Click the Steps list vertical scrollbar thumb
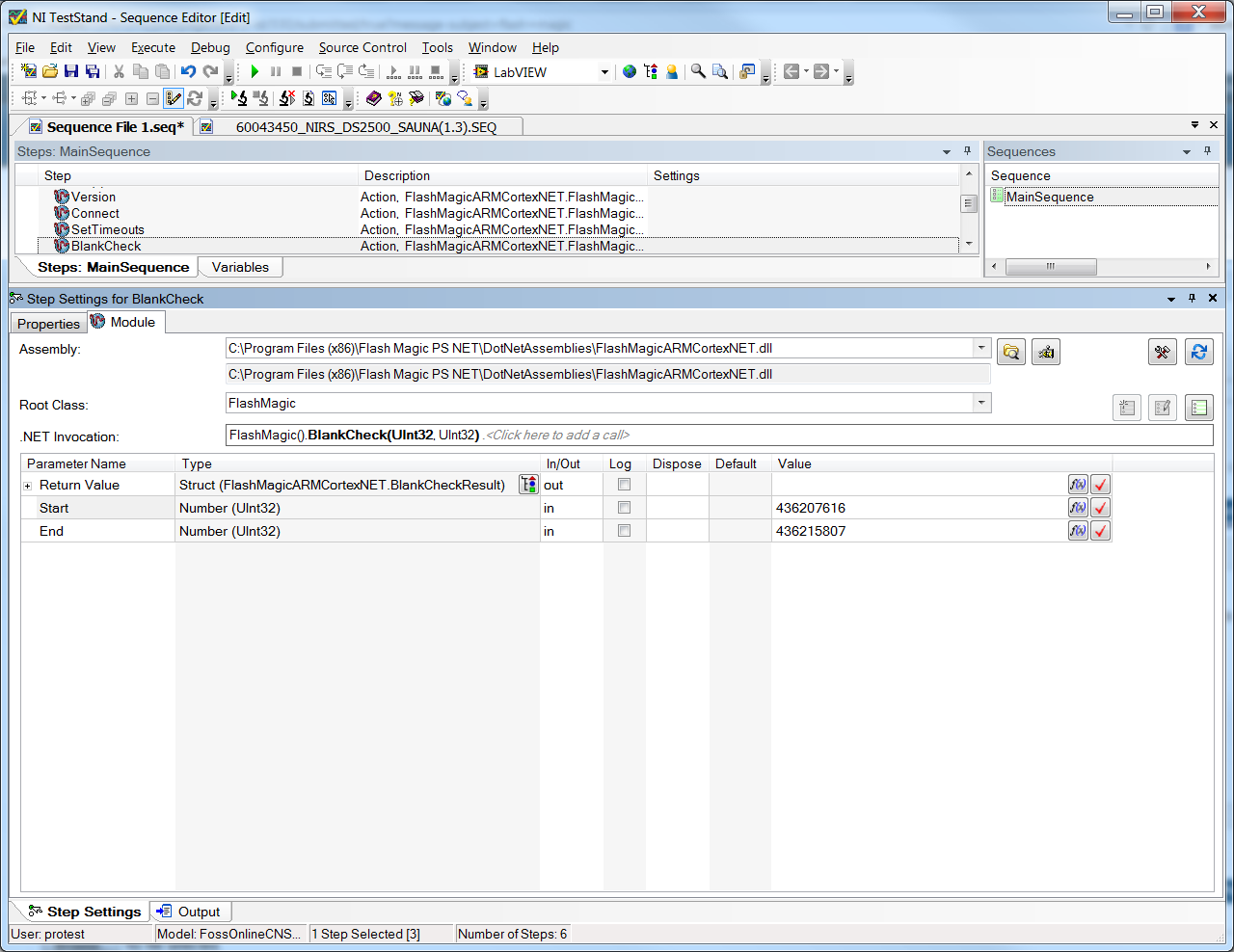 (969, 203)
